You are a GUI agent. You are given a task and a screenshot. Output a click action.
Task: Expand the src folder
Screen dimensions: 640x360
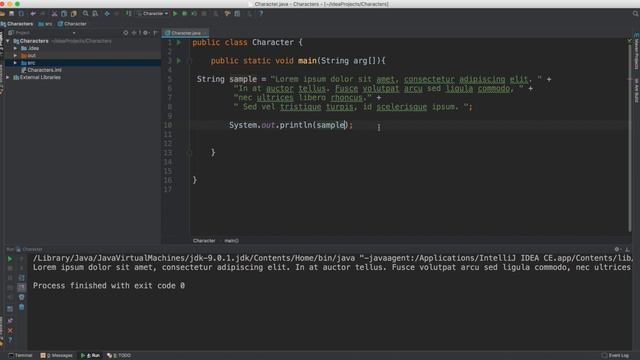pyautogui.click(x=15, y=63)
